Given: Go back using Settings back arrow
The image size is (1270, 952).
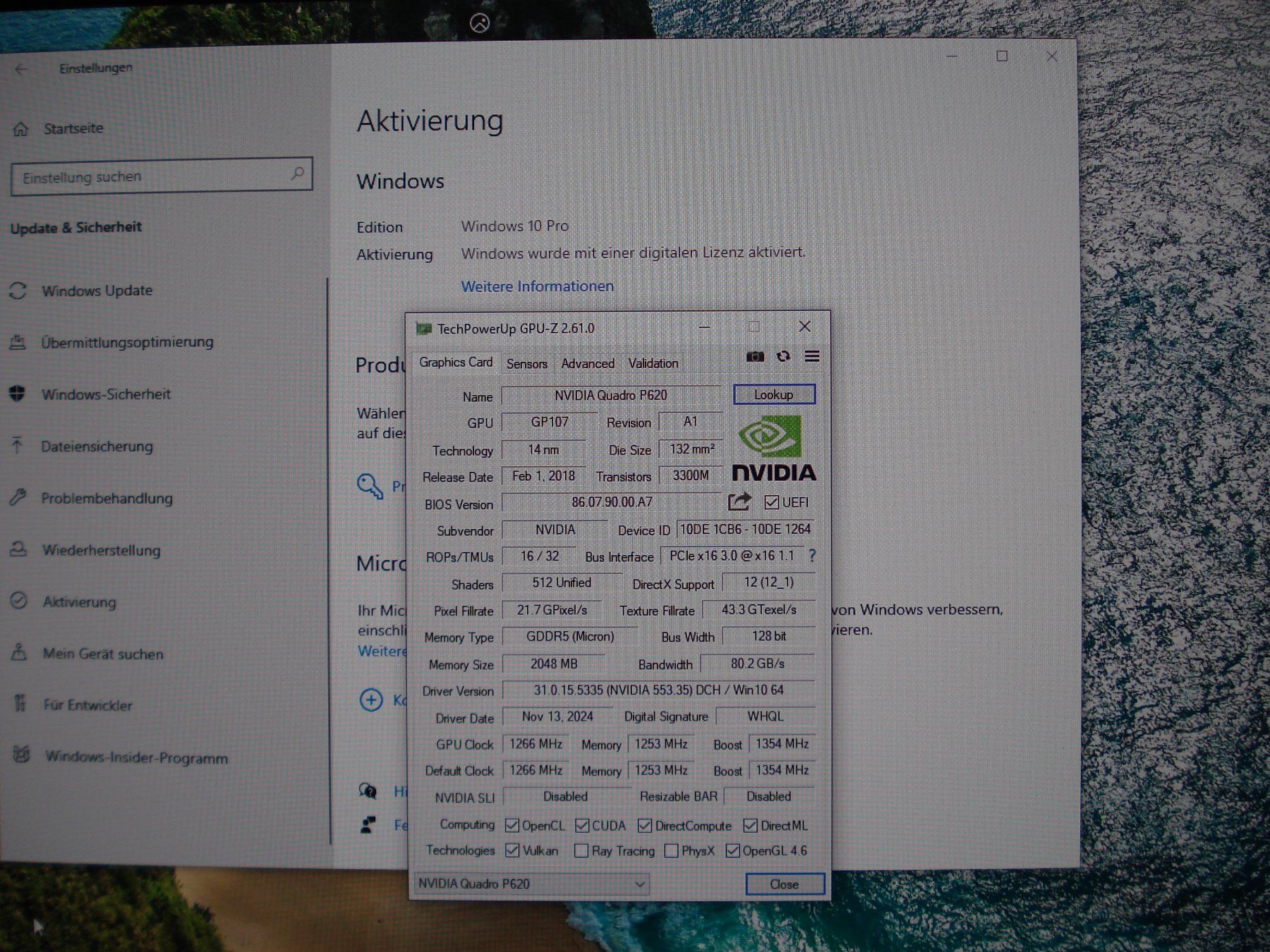Looking at the screenshot, I should (21, 68).
